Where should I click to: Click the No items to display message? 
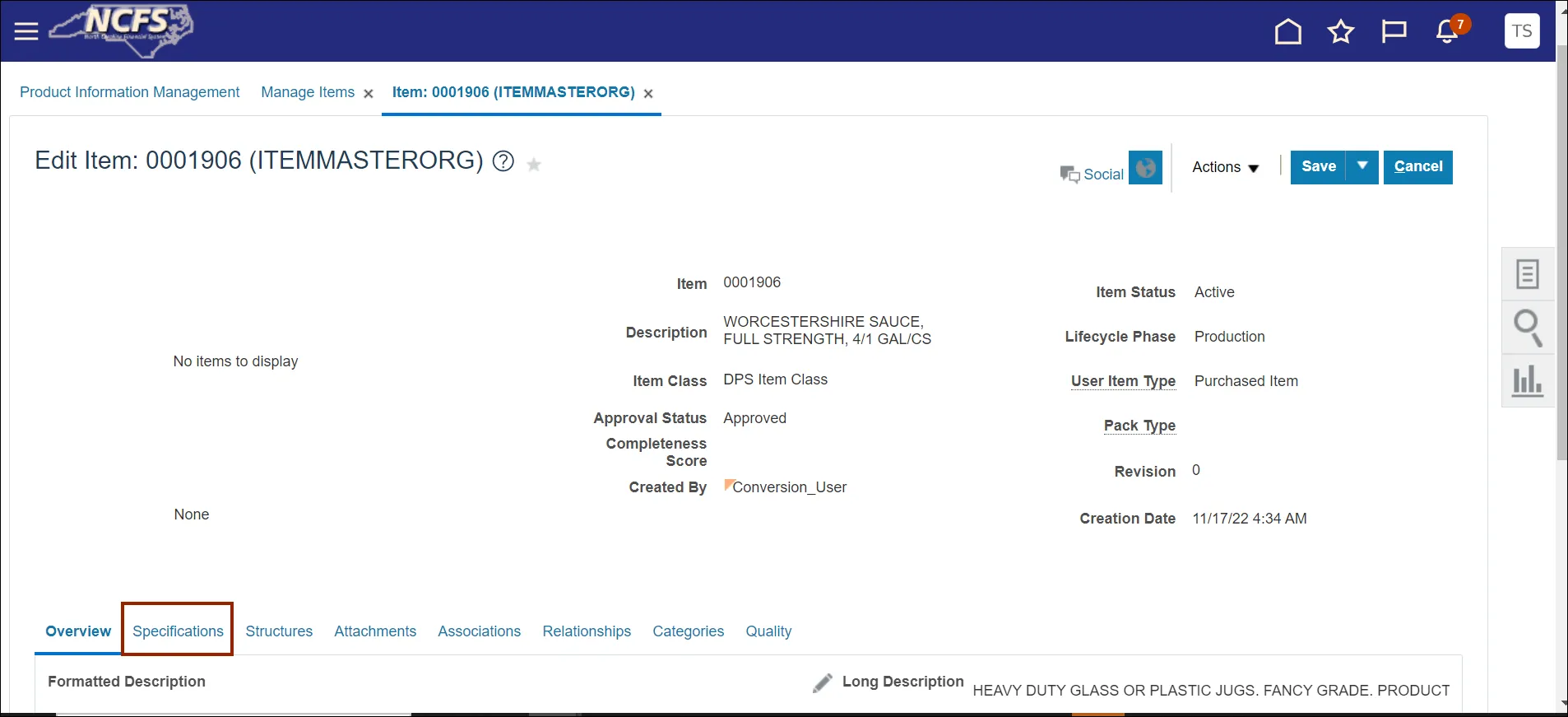point(235,361)
